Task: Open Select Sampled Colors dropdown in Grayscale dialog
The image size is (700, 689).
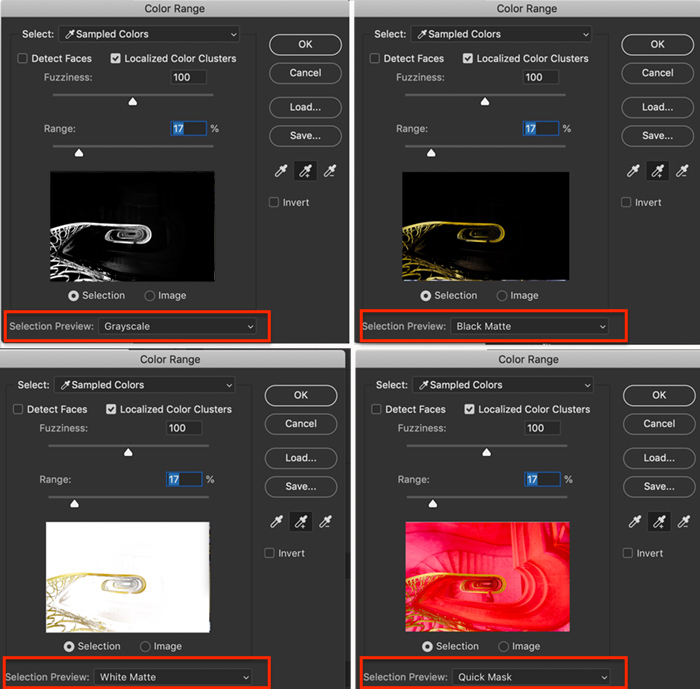Action: click(x=149, y=34)
